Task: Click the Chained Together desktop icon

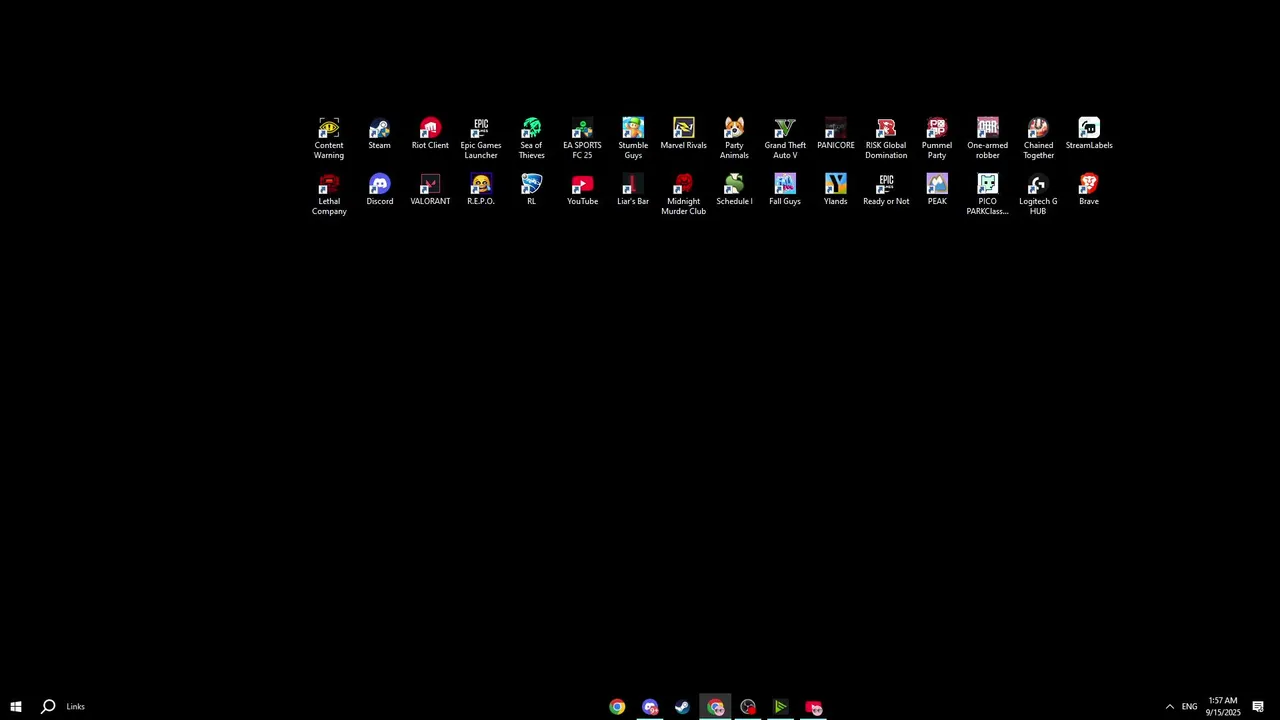Action: coord(1038,138)
